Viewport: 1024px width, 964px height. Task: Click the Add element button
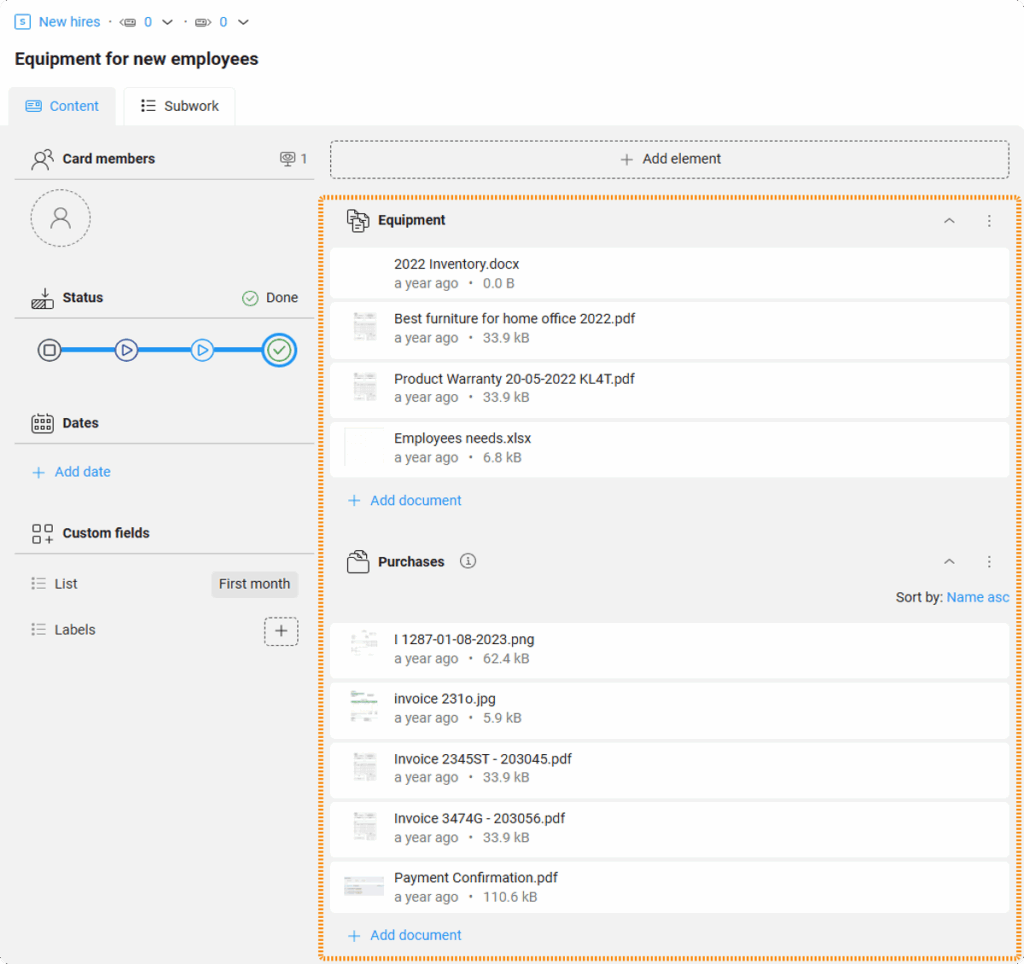[669, 159]
